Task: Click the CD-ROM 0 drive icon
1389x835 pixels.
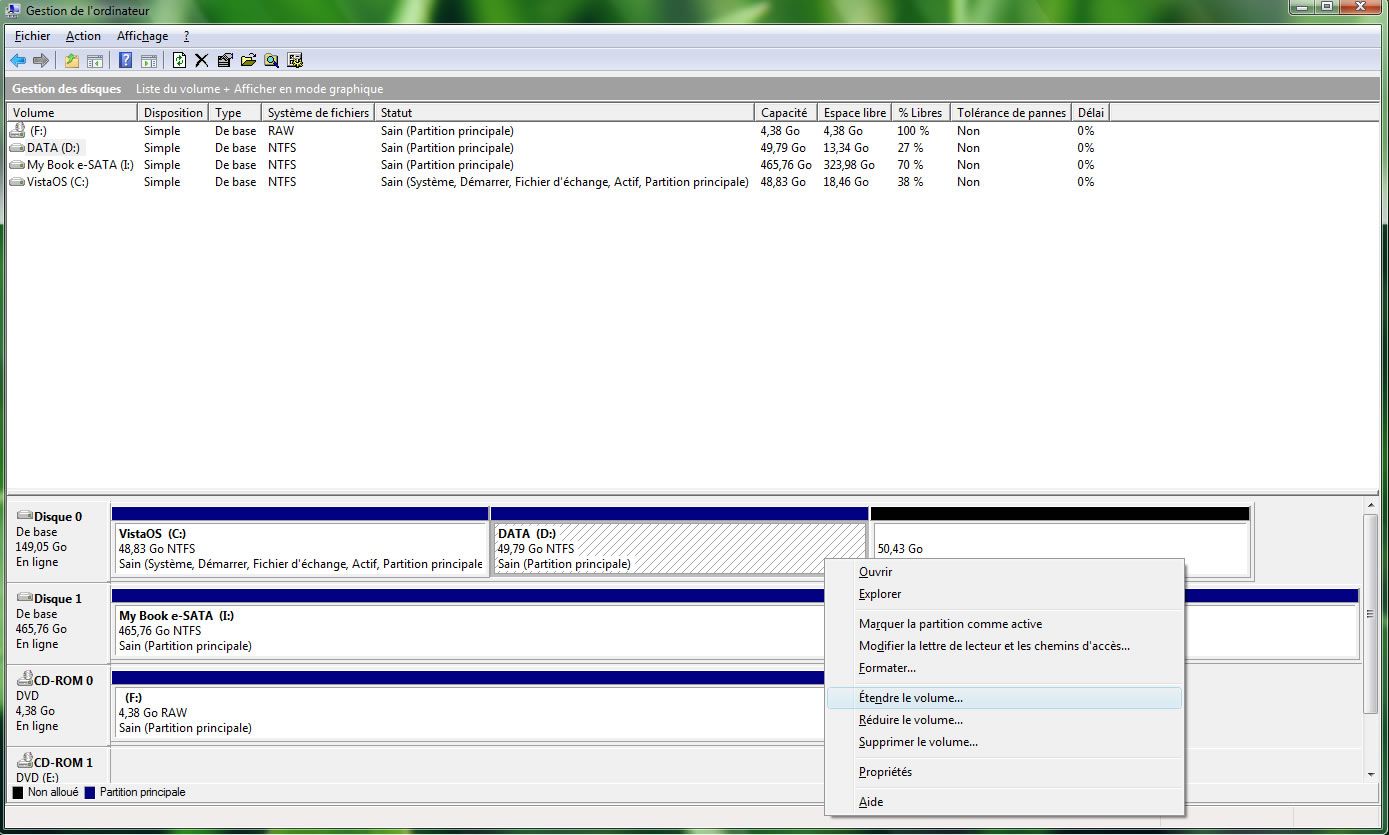Action: pos(24,679)
